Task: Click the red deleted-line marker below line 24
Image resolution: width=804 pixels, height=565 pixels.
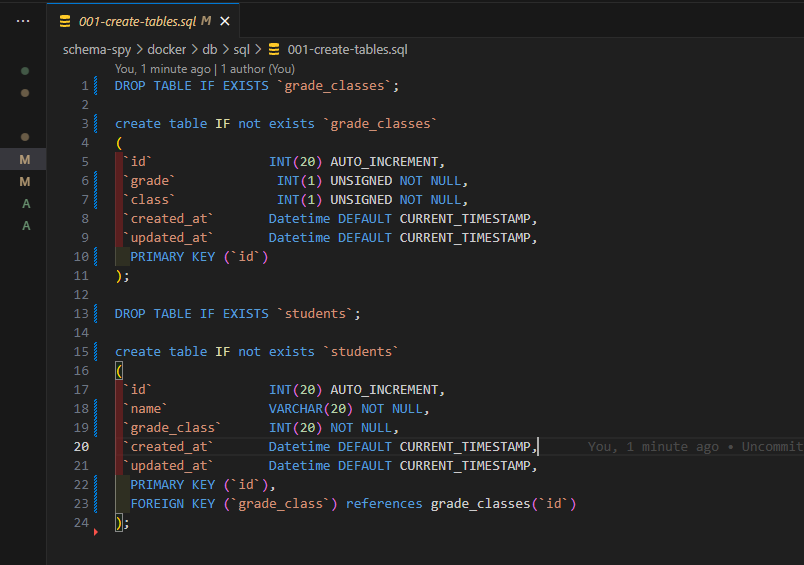Action: click(x=95, y=532)
